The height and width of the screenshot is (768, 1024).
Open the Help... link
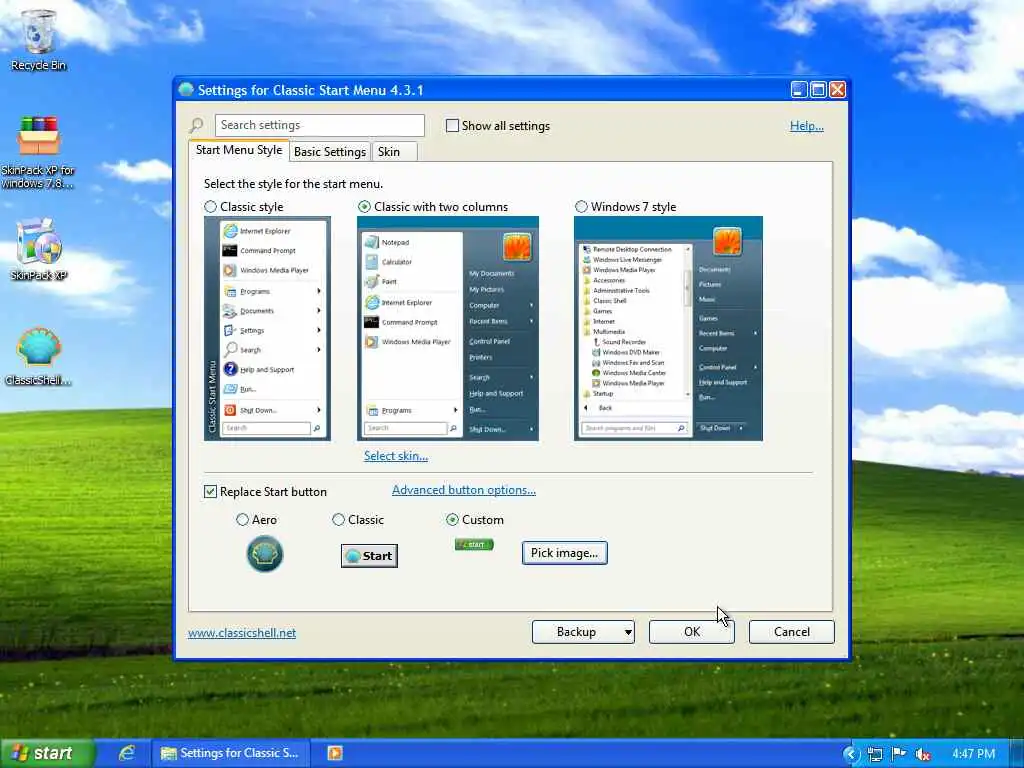pyautogui.click(x=807, y=125)
